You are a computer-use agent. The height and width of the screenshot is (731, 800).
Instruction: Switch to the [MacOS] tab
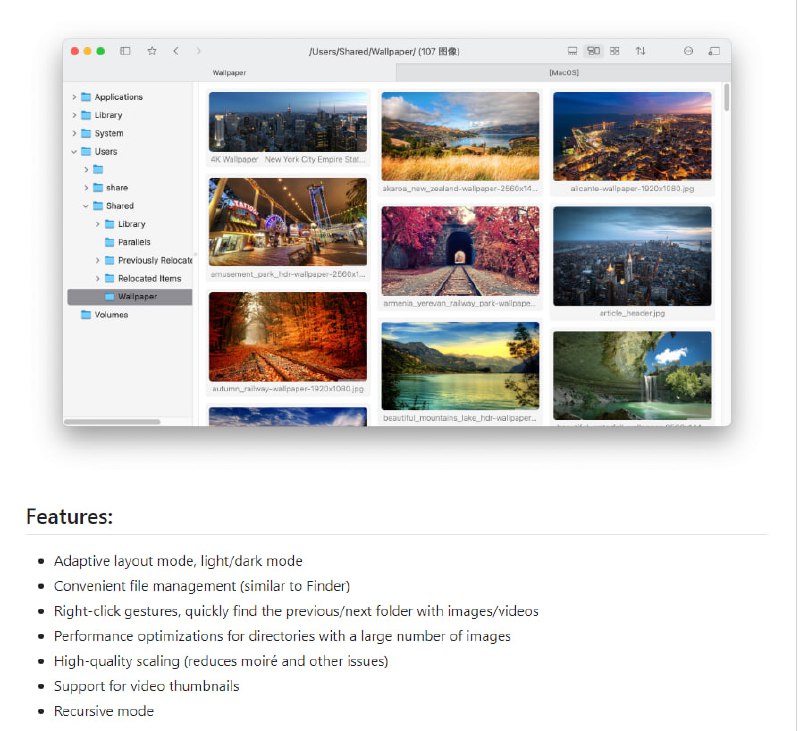[x=563, y=73]
